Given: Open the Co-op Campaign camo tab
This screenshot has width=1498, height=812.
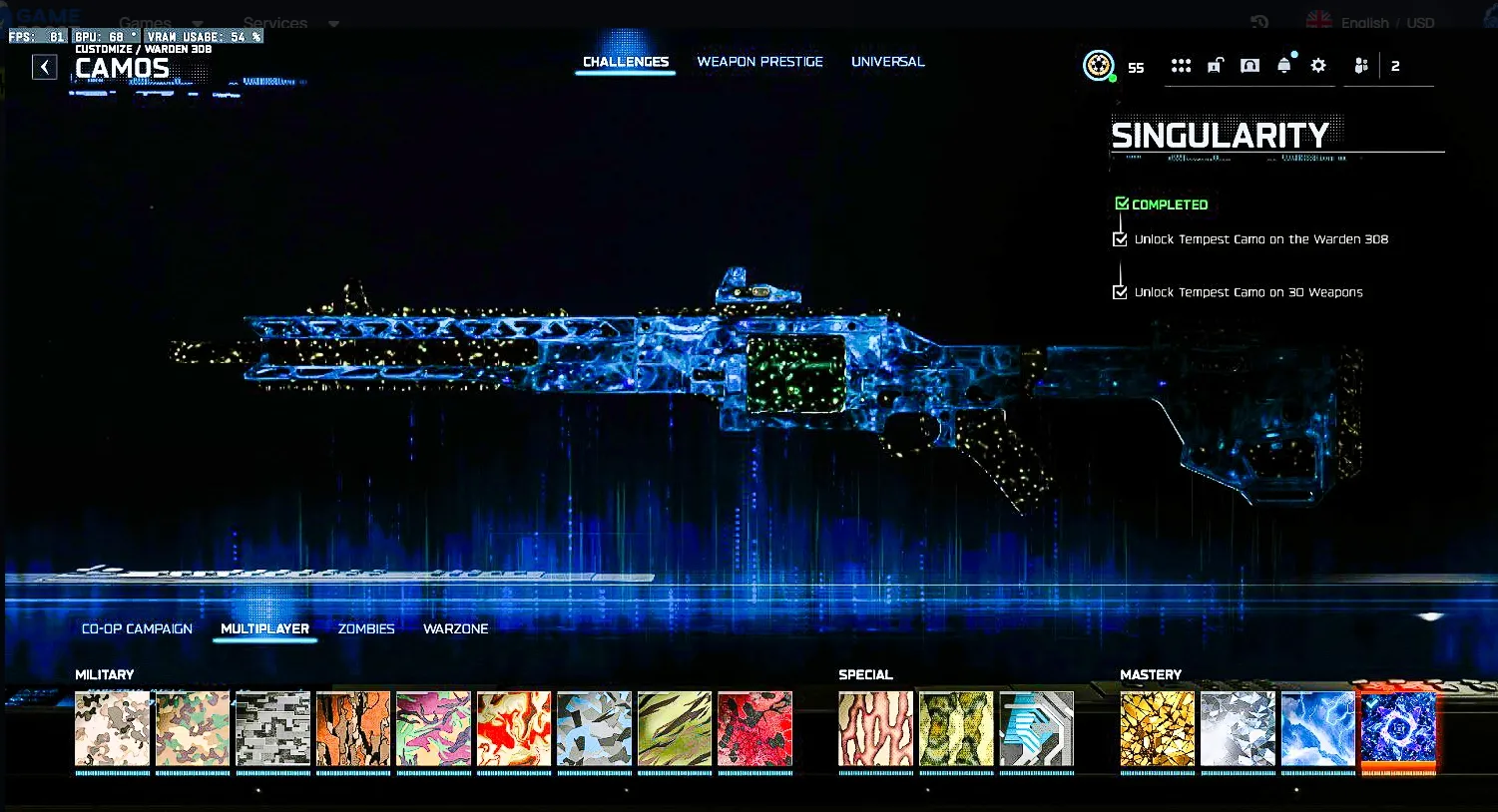Looking at the screenshot, I should click(x=137, y=628).
